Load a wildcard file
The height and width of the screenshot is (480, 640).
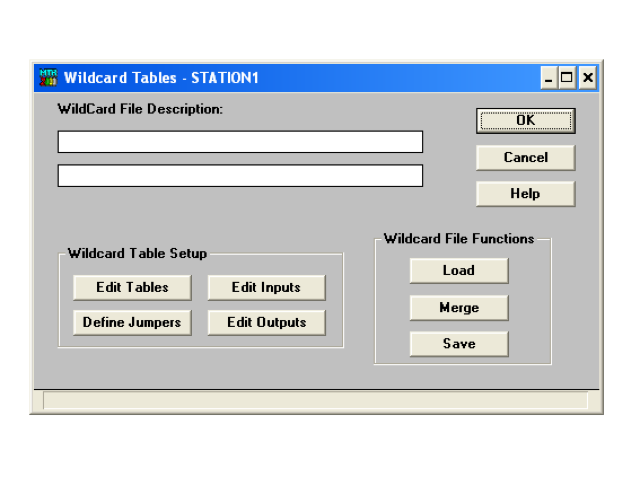[x=459, y=271]
